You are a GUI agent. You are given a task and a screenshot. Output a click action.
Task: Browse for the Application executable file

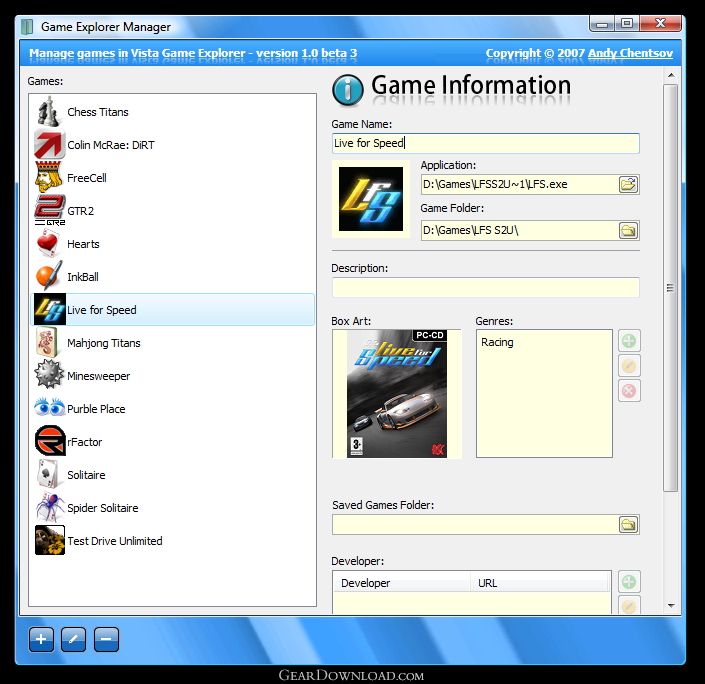(x=629, y=184)
